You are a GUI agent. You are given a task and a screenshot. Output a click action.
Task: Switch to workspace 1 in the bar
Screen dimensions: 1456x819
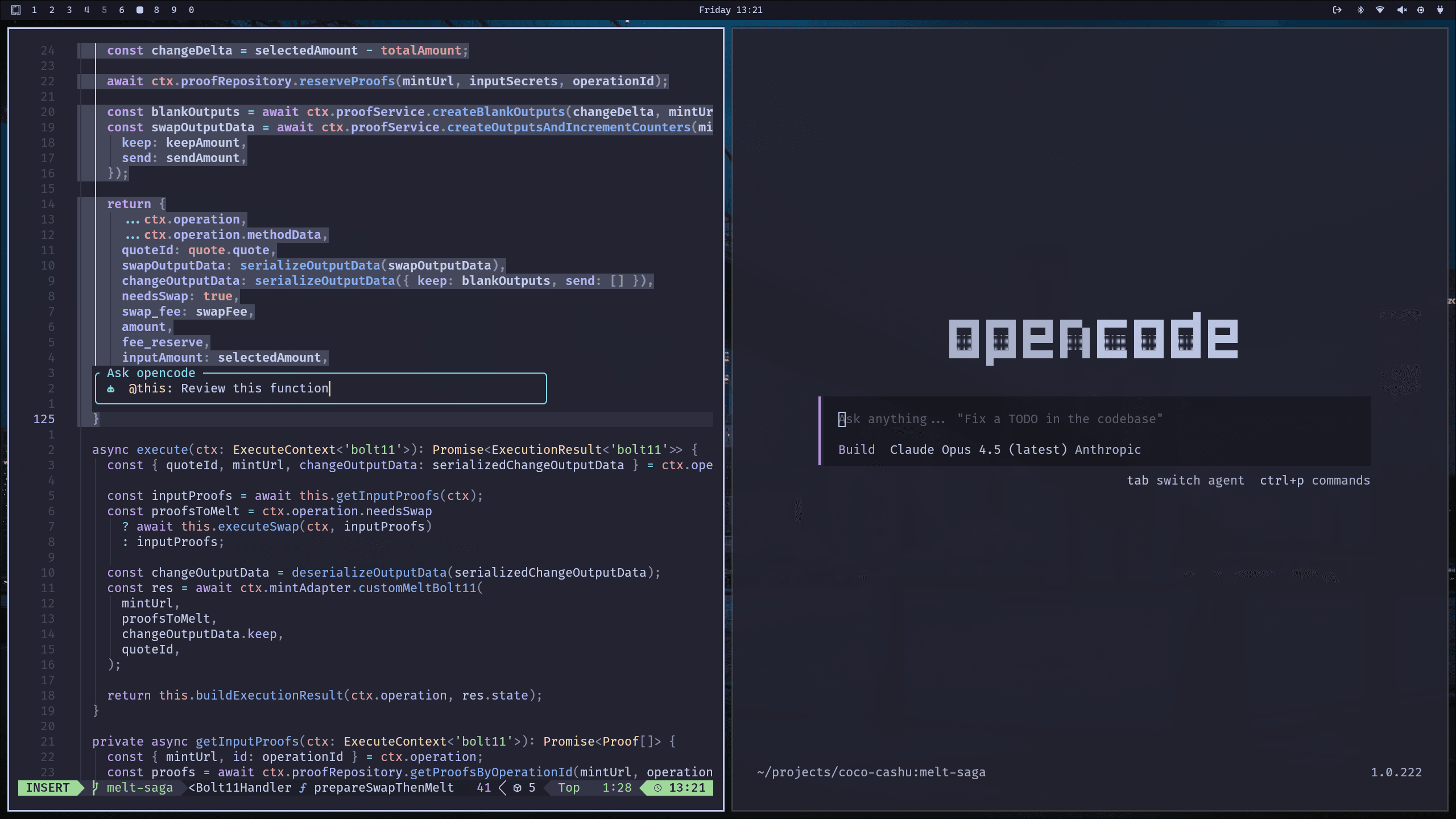click(34, 10)
